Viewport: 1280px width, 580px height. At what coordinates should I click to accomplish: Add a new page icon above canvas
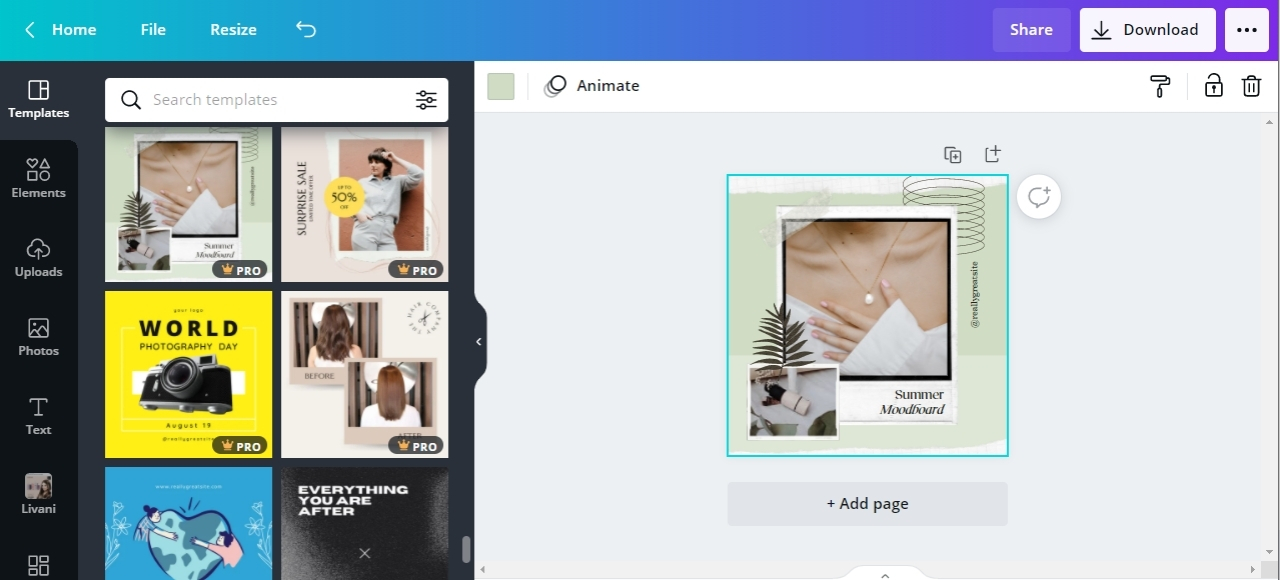coord(992,154)
